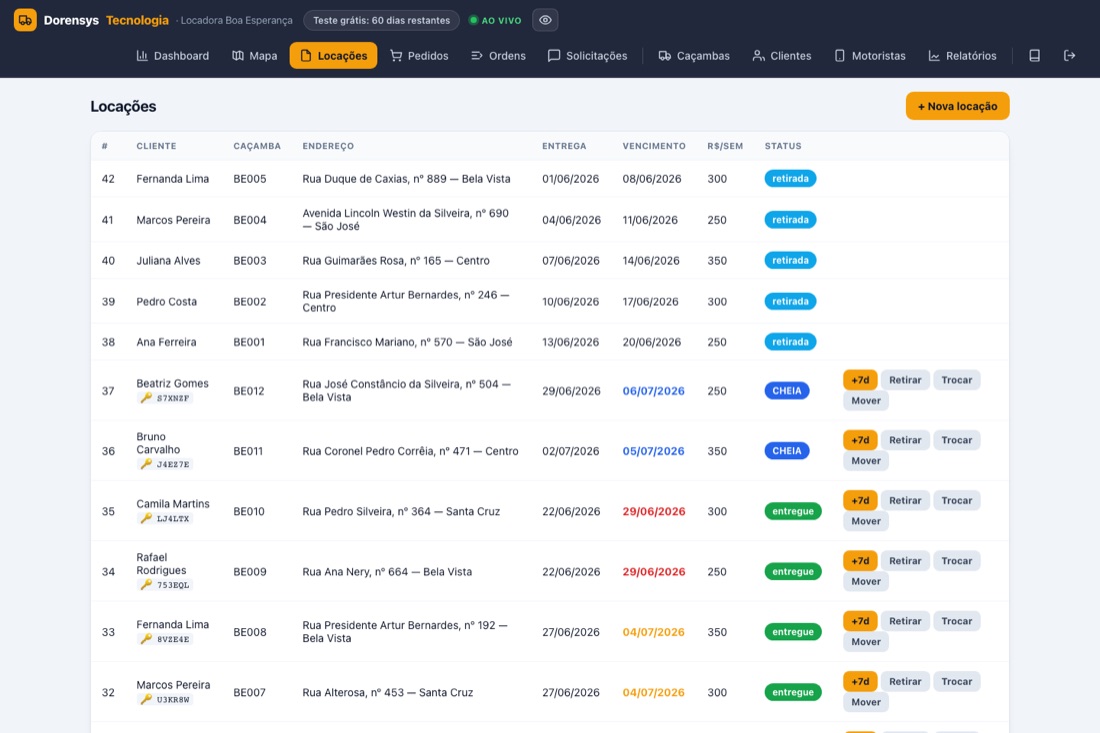Click the key code 753EQL badge

(165, 585)
